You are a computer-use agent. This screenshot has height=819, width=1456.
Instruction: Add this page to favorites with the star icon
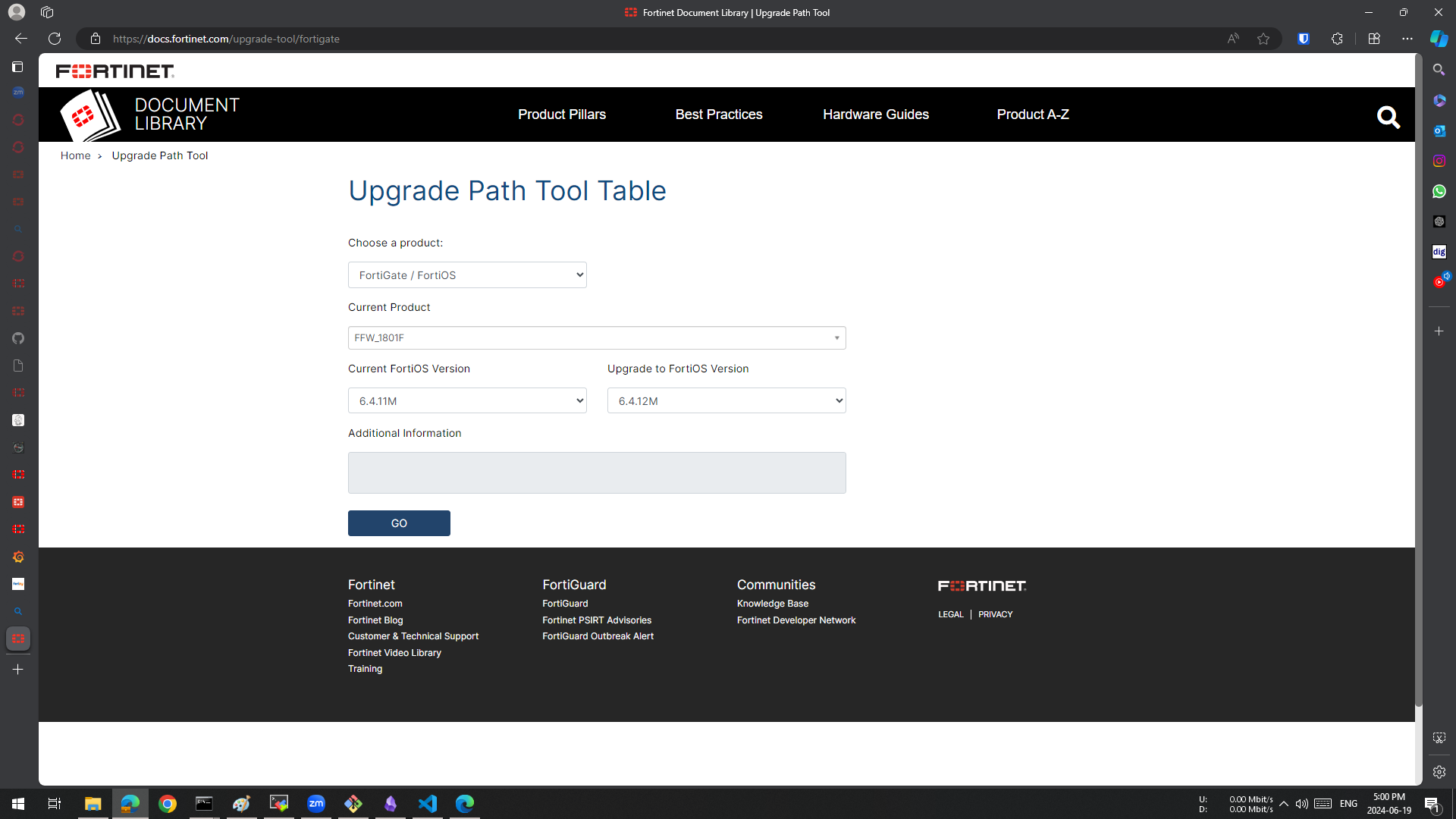coord(1263,39)
